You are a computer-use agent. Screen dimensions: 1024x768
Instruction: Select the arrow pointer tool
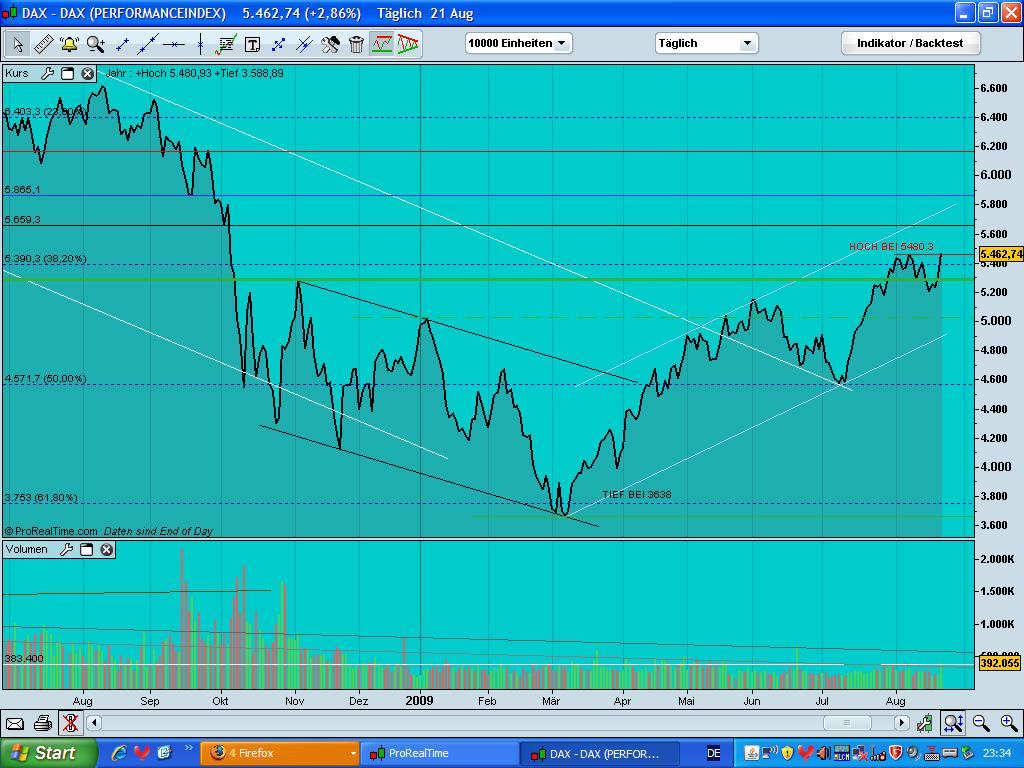18,44
